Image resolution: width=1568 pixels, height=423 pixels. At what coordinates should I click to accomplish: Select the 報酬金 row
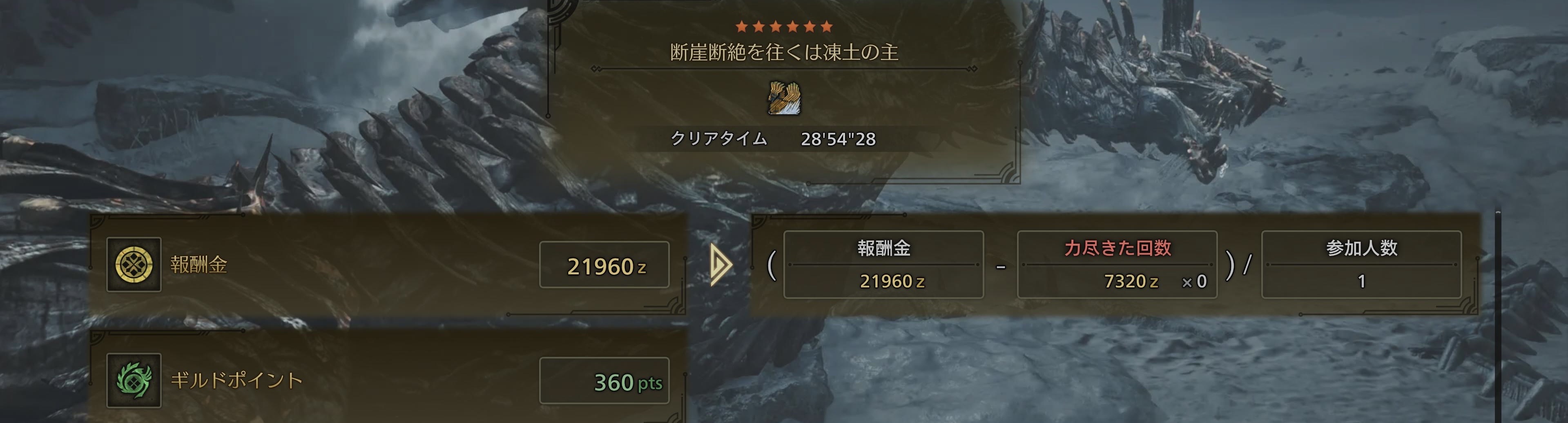[x=388, y=265]
